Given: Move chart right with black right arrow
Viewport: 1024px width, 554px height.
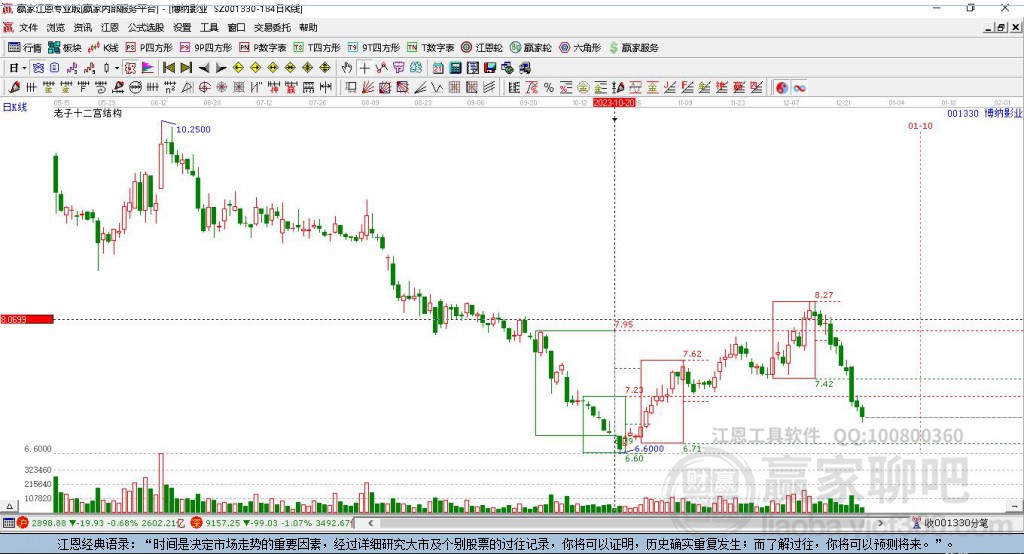Looking at the screenshot, I should pyautogui.click(x=221, y=67).
